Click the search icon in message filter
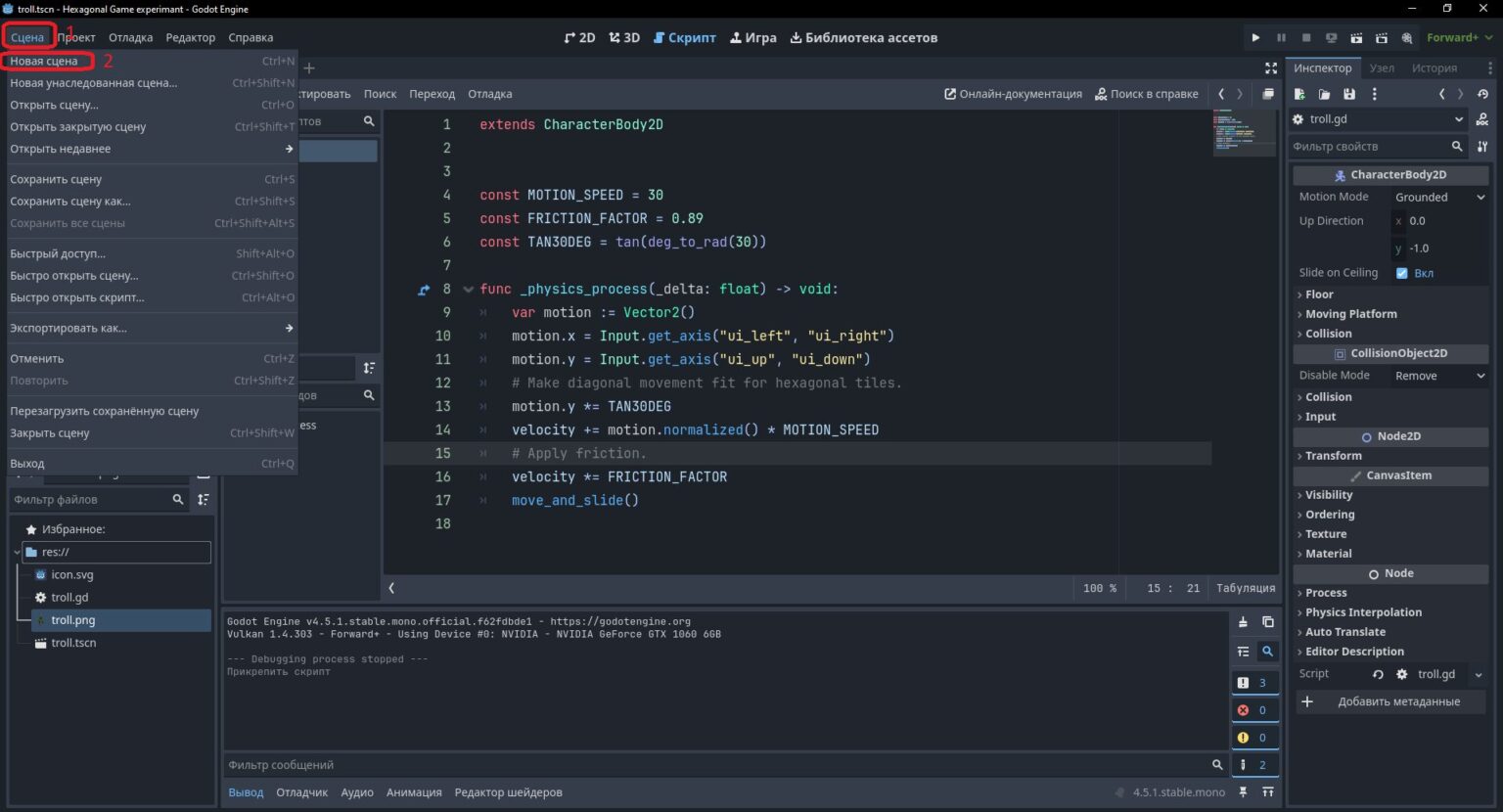 (1217, 765)
